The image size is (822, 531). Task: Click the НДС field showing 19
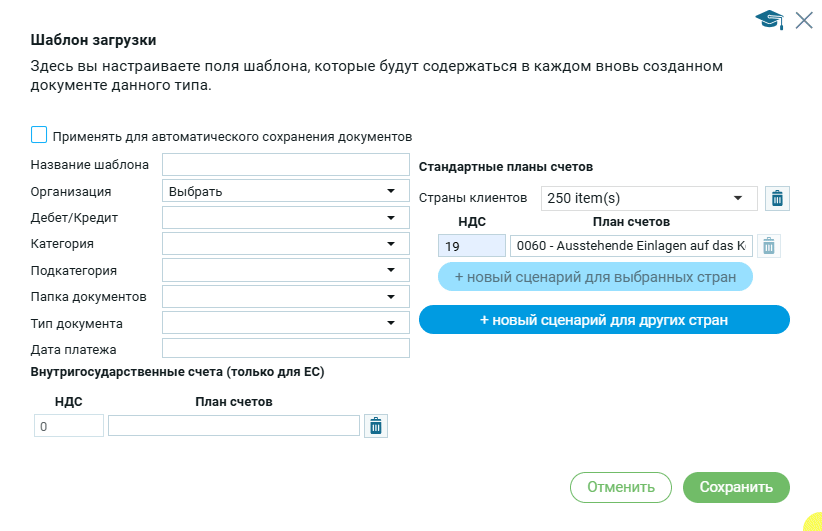point(471,246)
